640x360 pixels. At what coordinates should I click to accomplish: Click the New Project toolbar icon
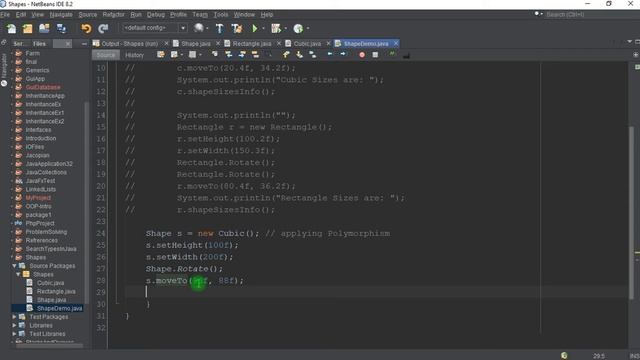(28, 28)
